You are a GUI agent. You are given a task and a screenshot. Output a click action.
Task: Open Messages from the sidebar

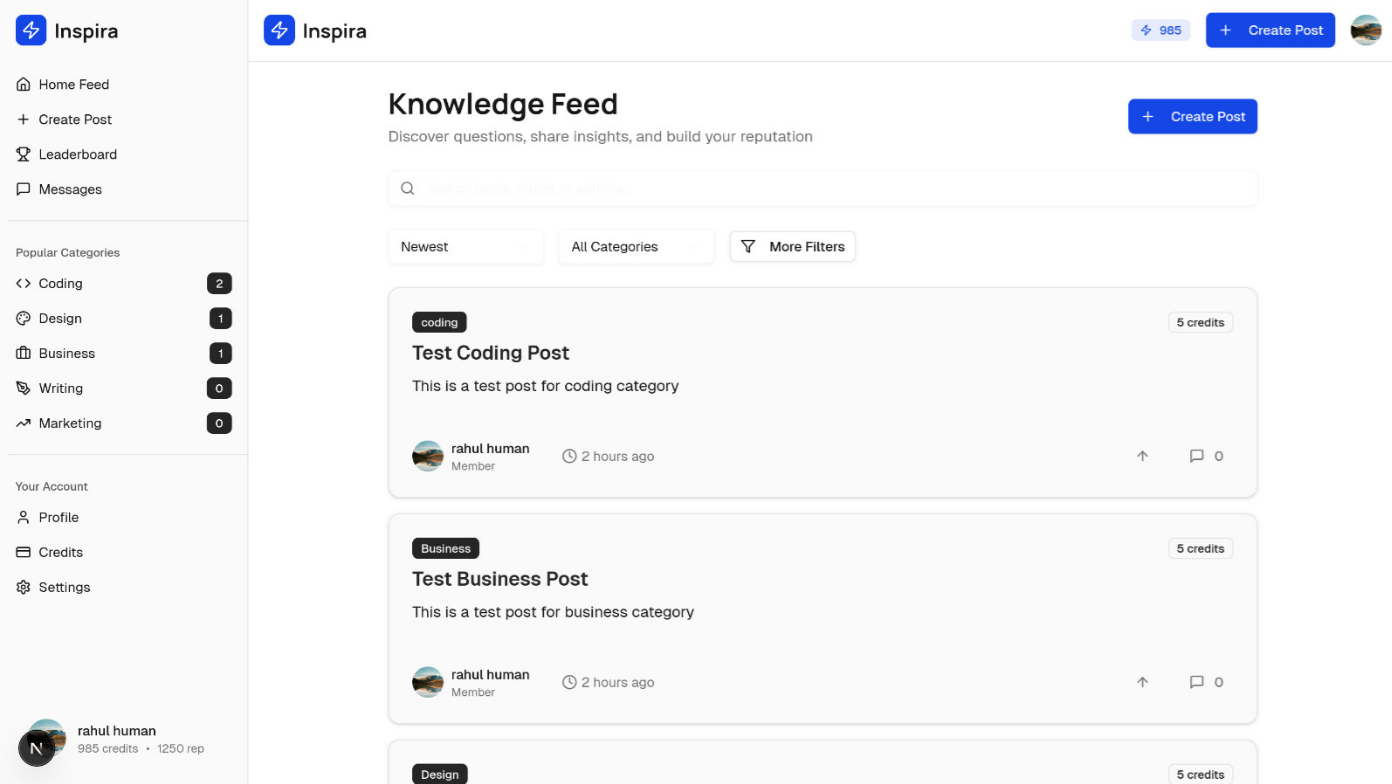(70, 189)
